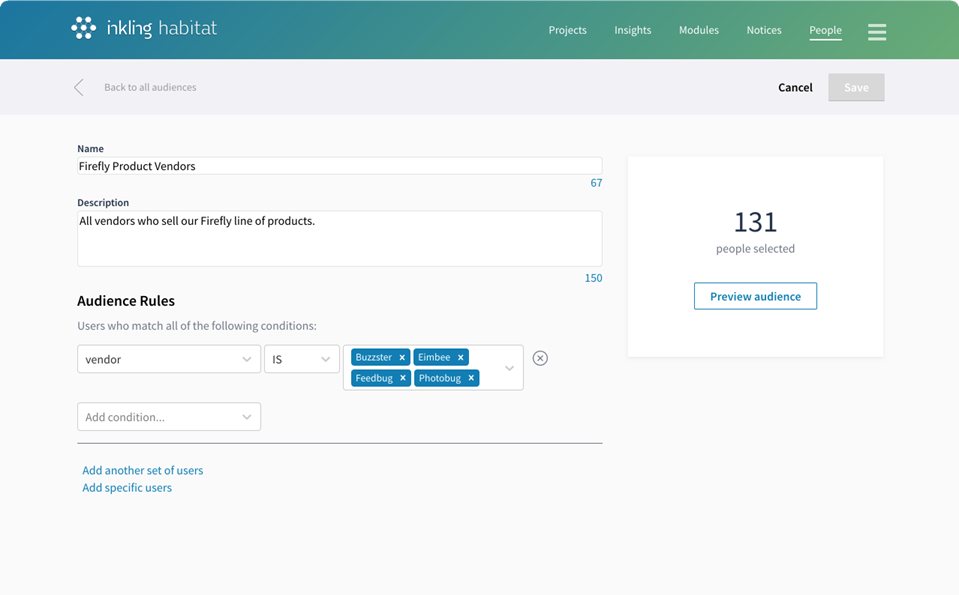The height and width of the screenshot is (595, 959).
Task: Open Notices in the top navigation
Action: (x=763, y=30)
